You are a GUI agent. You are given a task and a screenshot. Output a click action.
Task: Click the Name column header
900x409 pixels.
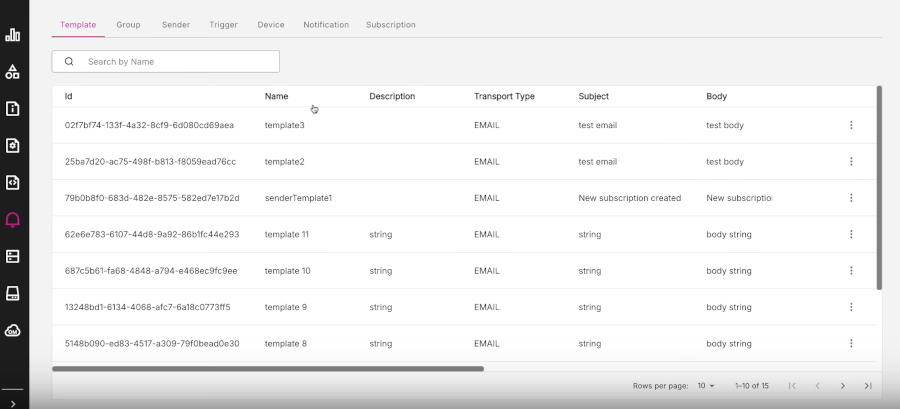point(276,97)
